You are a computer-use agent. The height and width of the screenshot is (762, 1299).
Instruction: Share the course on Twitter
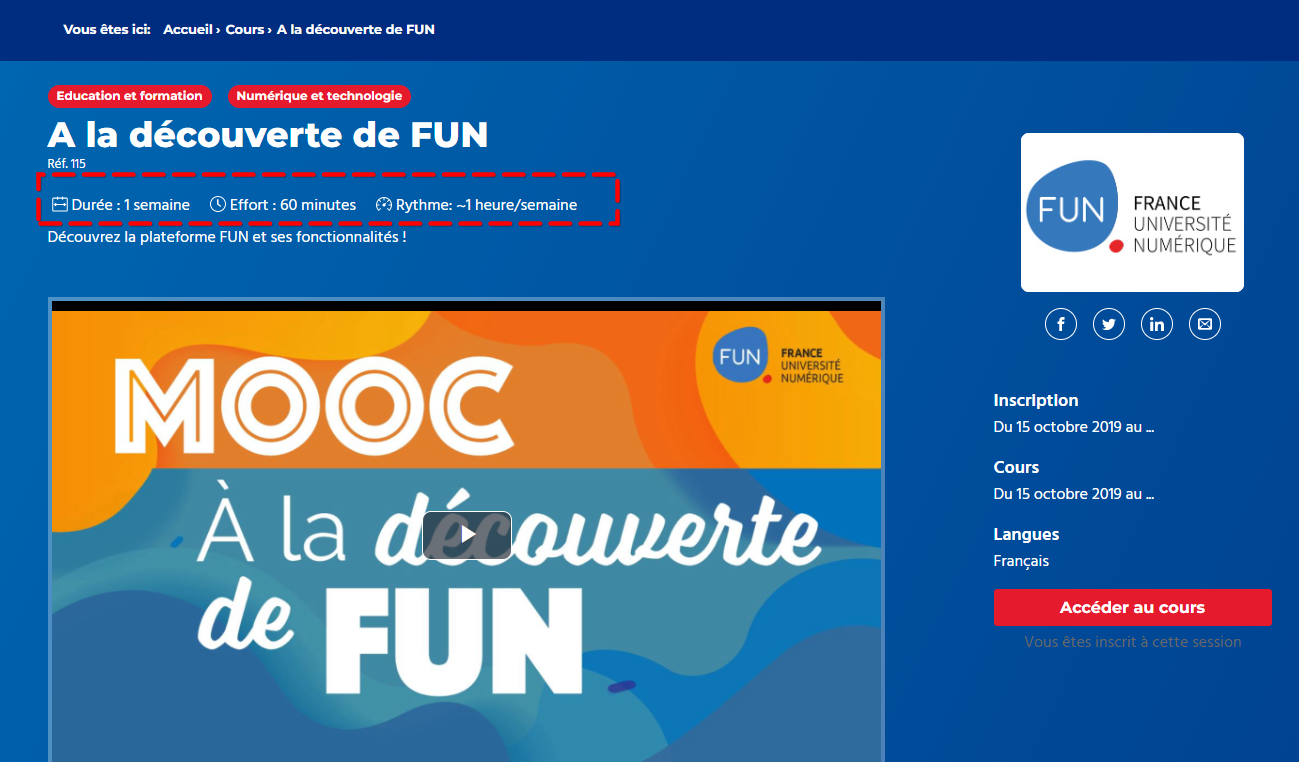tap(1109, 324)
